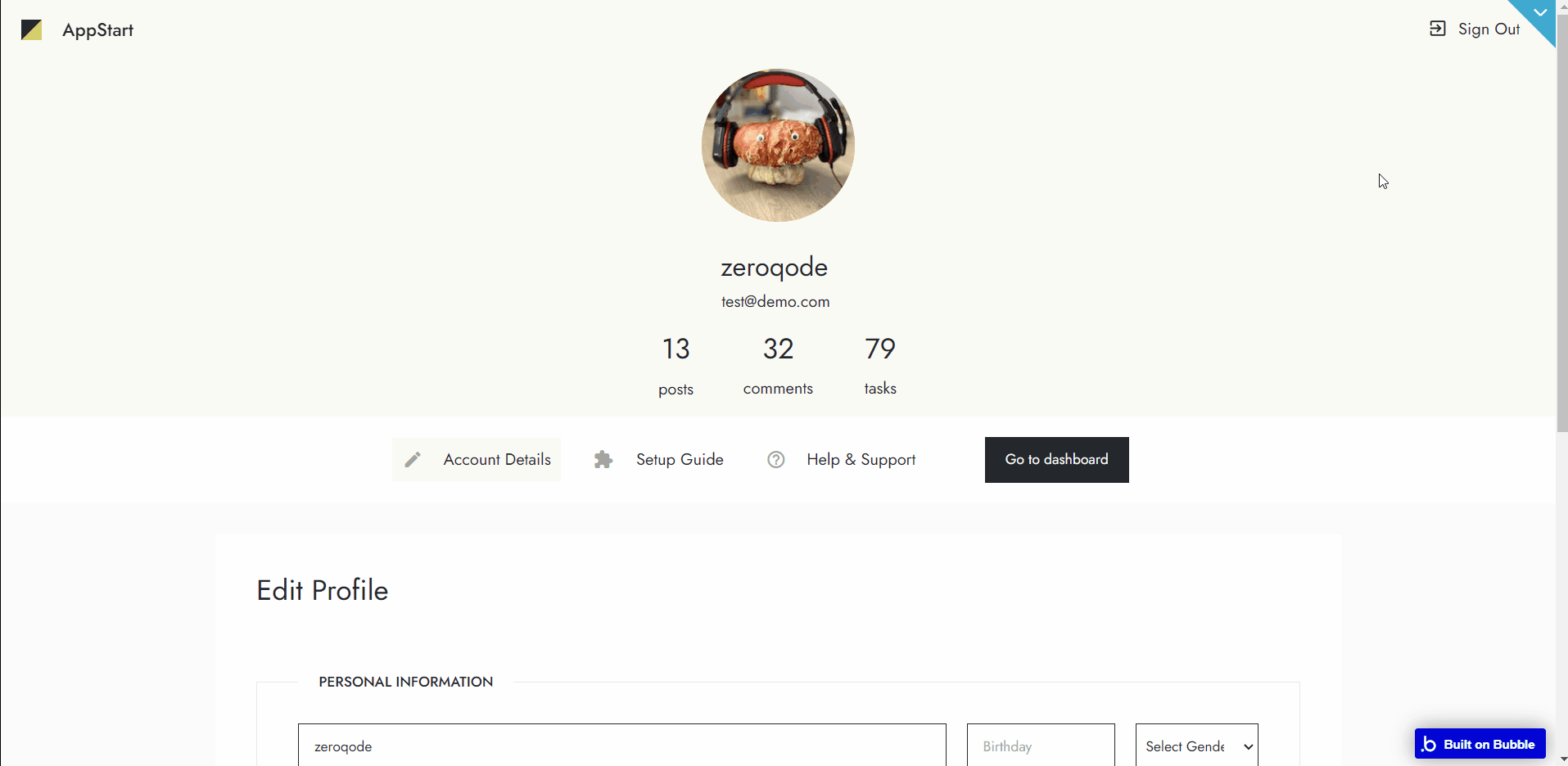Click the mushroom profile avatar image
The height and width of the screenshot is (766, 1568).
click(778, 146)
